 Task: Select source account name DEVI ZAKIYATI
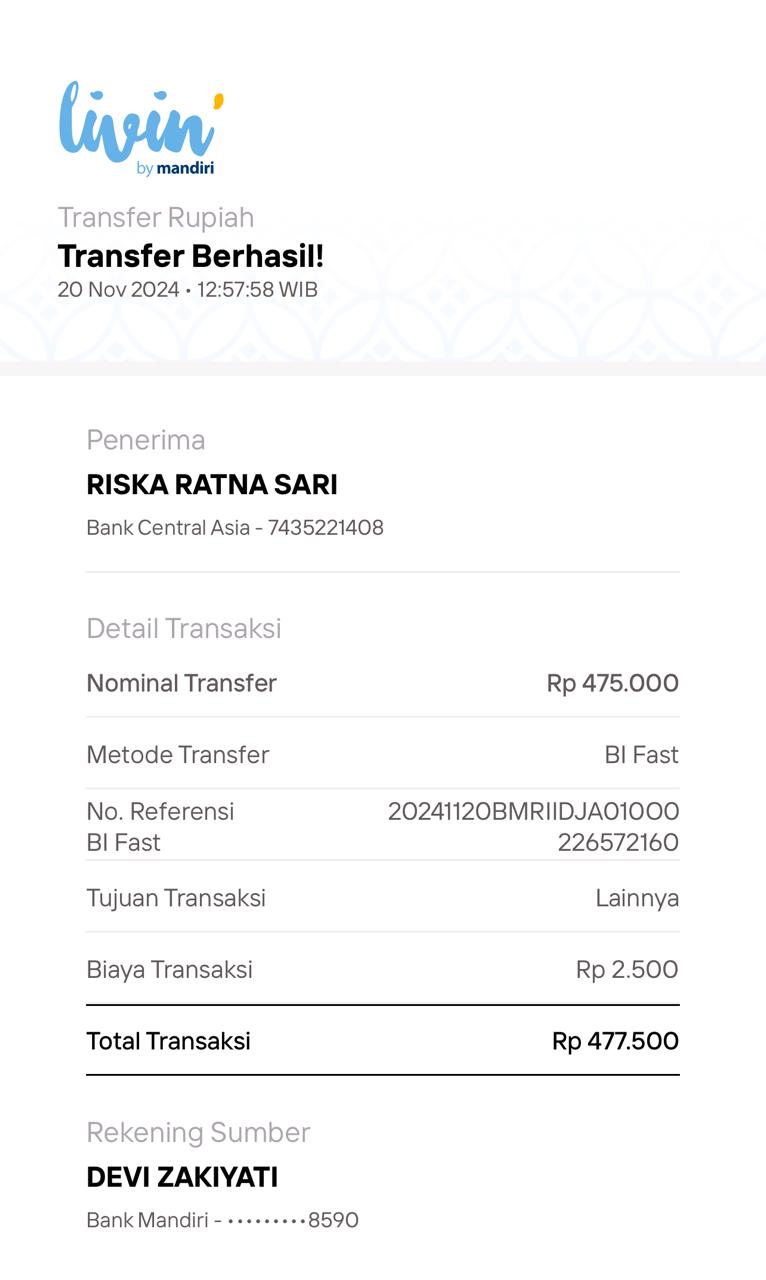(x=182, y=1177)
